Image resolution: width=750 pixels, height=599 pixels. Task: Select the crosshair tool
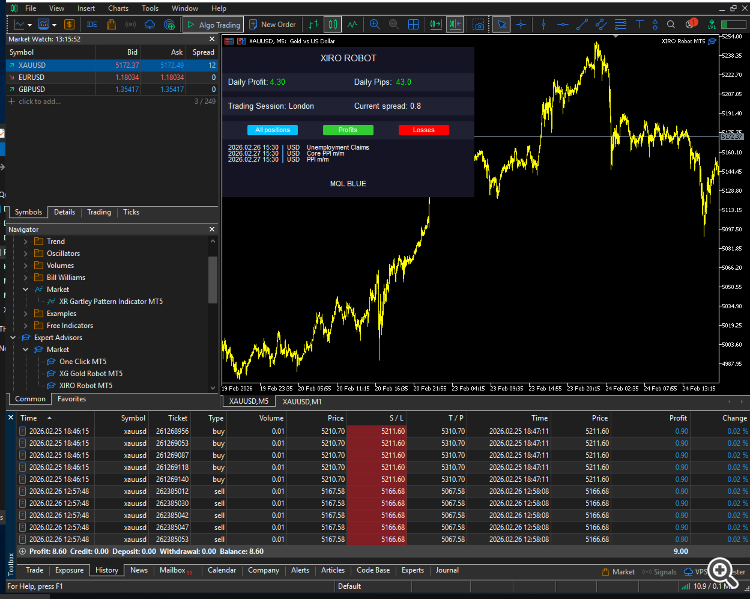click(x=521, y=24)
